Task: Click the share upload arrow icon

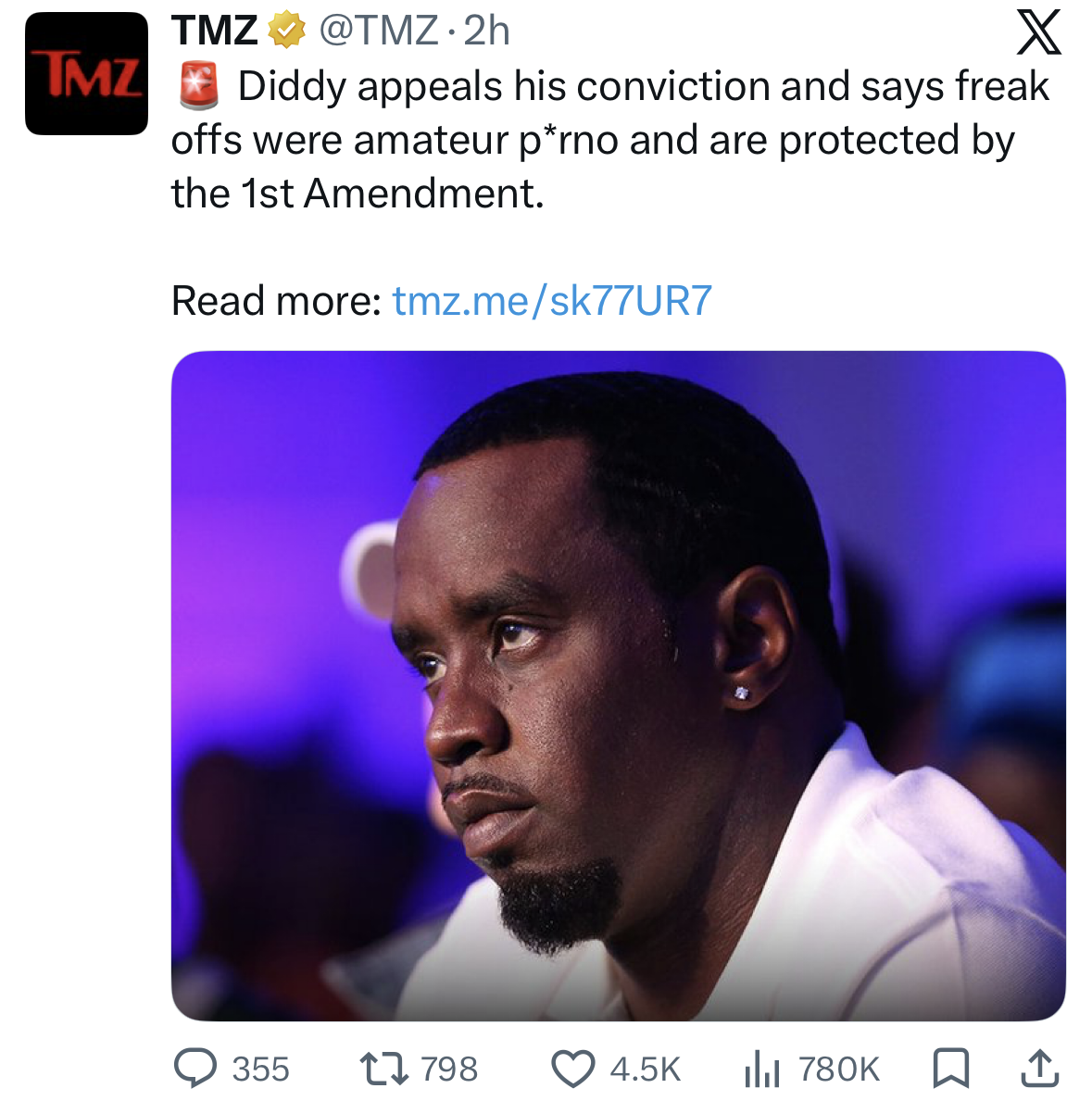Action: (x=1039, y=1068)
